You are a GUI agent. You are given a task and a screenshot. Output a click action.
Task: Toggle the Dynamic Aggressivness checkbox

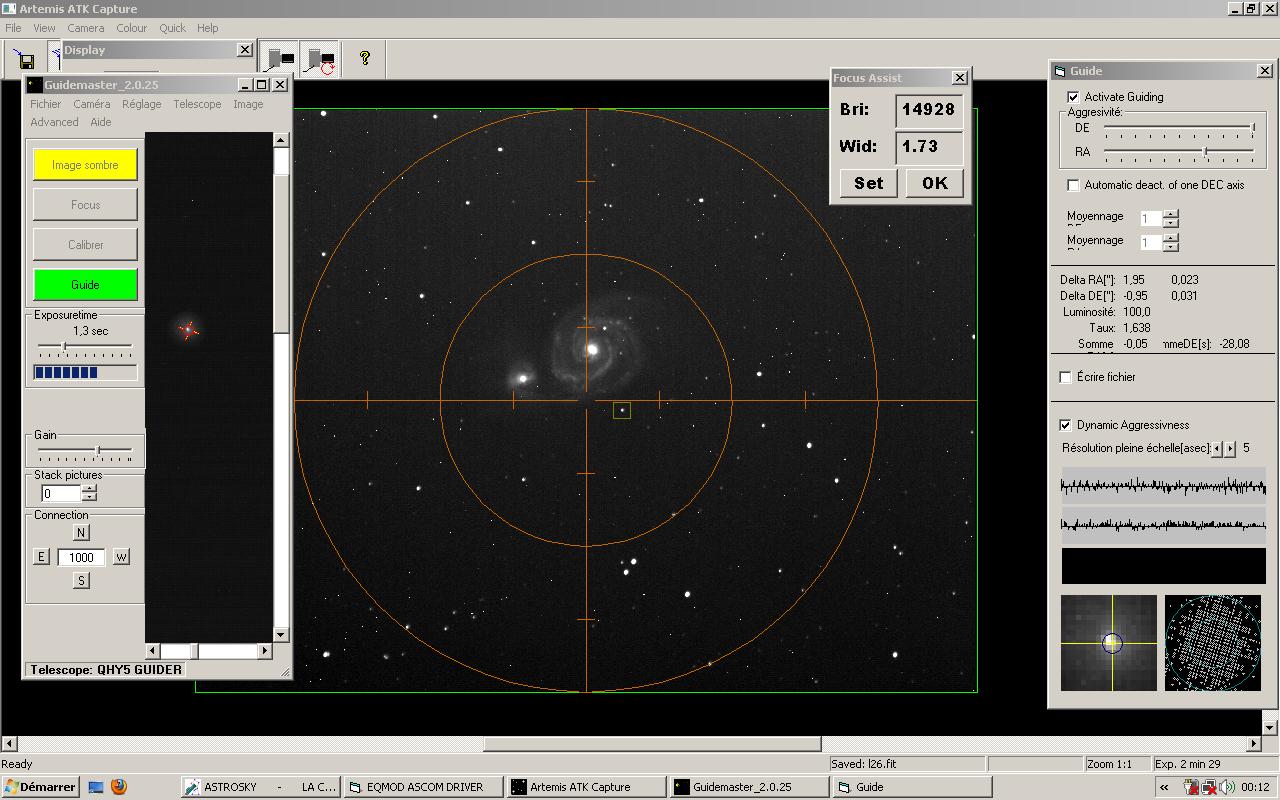point(1065,425)
